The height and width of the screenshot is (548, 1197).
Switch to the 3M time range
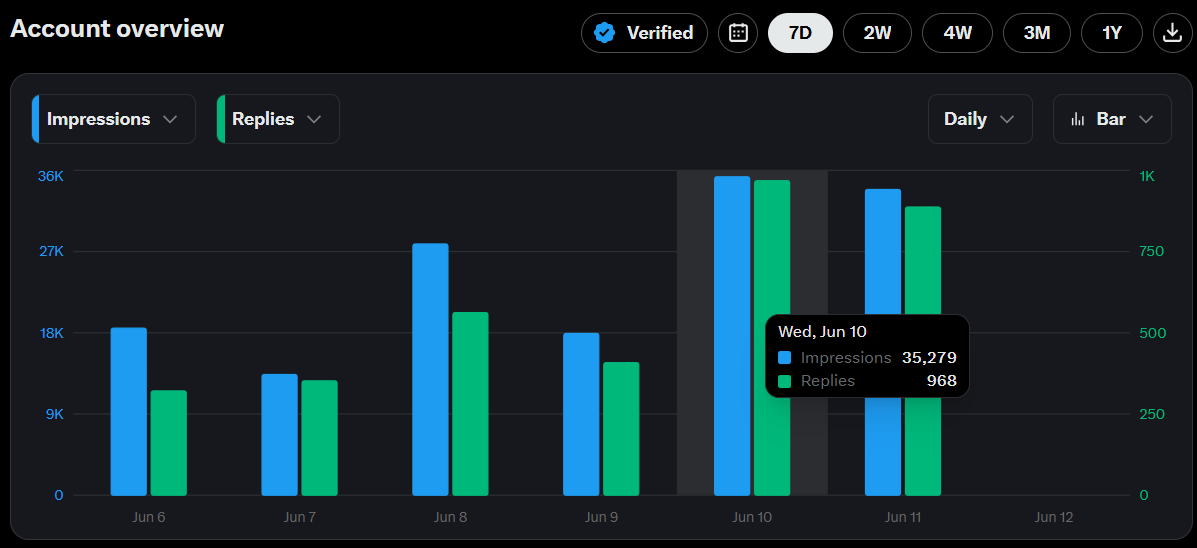(x=1037, y=33)
